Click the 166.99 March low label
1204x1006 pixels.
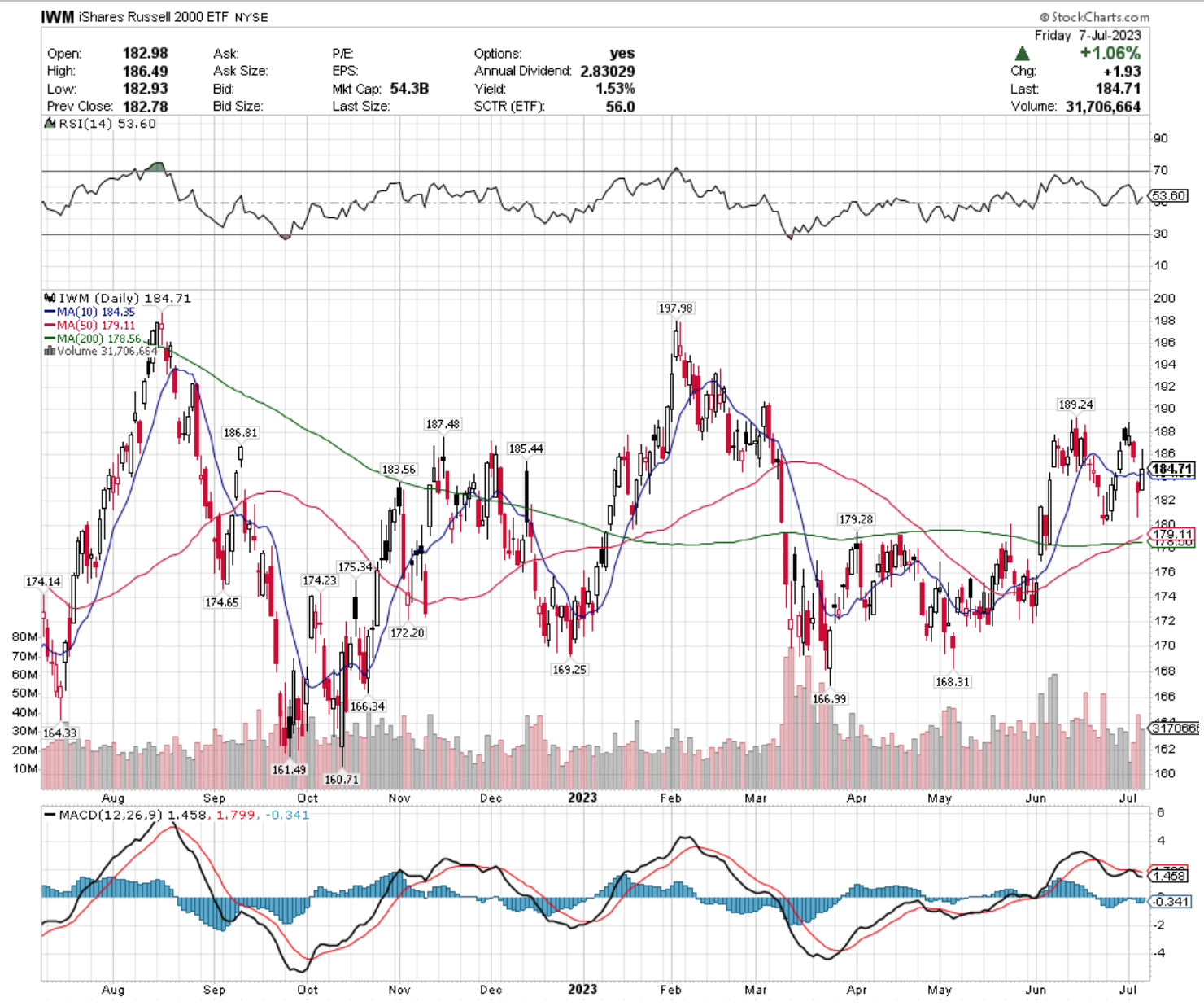click(x=830, y=699)
